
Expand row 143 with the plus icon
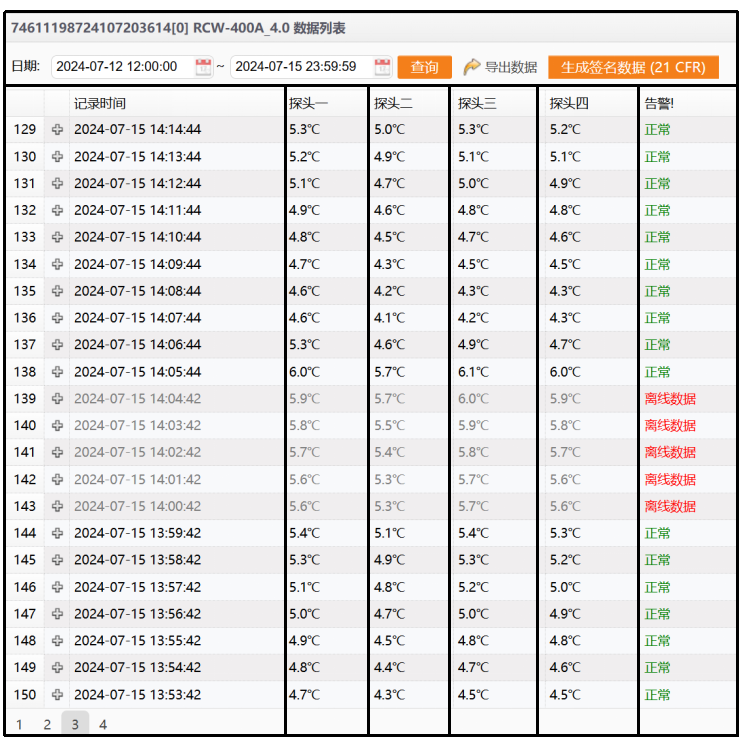(x=57, y=506)
